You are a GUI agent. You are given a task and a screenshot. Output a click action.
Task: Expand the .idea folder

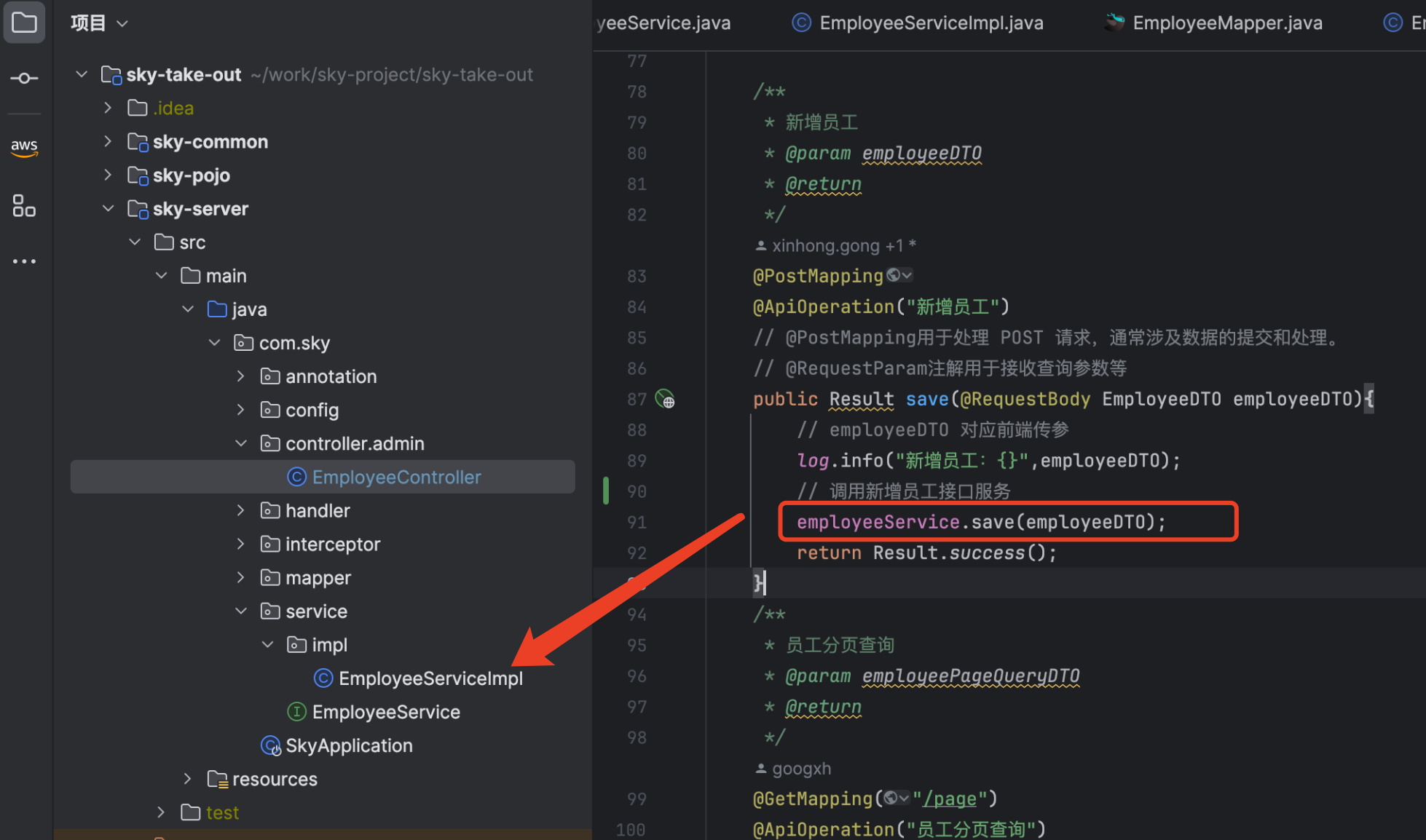click(108, 108)
